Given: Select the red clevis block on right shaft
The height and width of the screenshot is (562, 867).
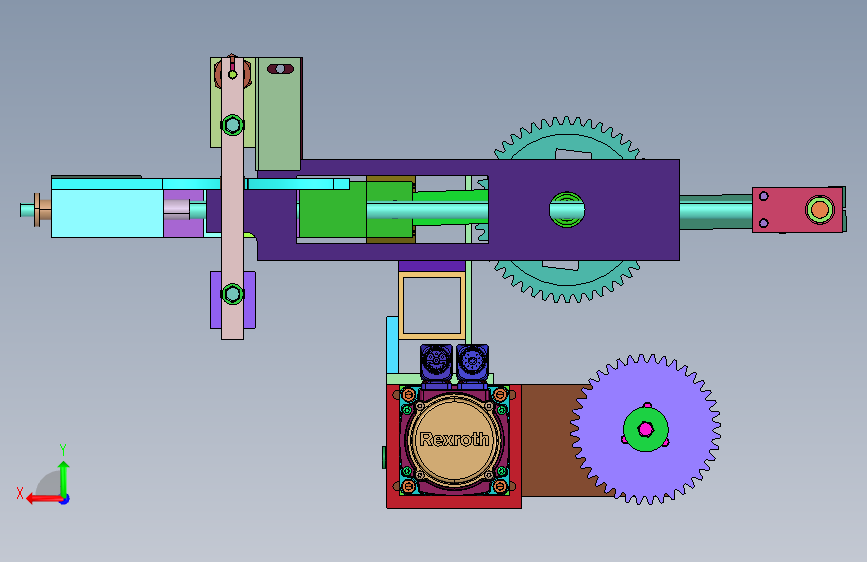Looking at the screenshot, I should pyautogui.click(x=798, y=210).
